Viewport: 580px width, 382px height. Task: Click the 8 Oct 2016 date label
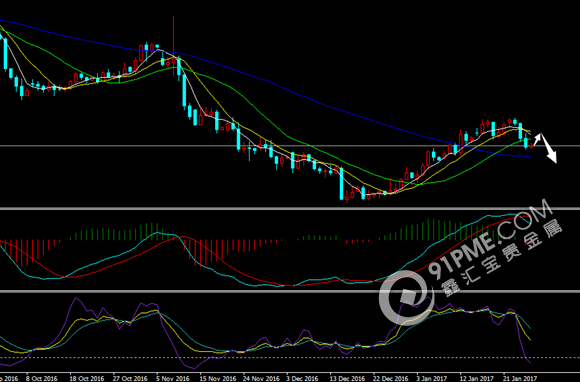[x=42, y=378]
